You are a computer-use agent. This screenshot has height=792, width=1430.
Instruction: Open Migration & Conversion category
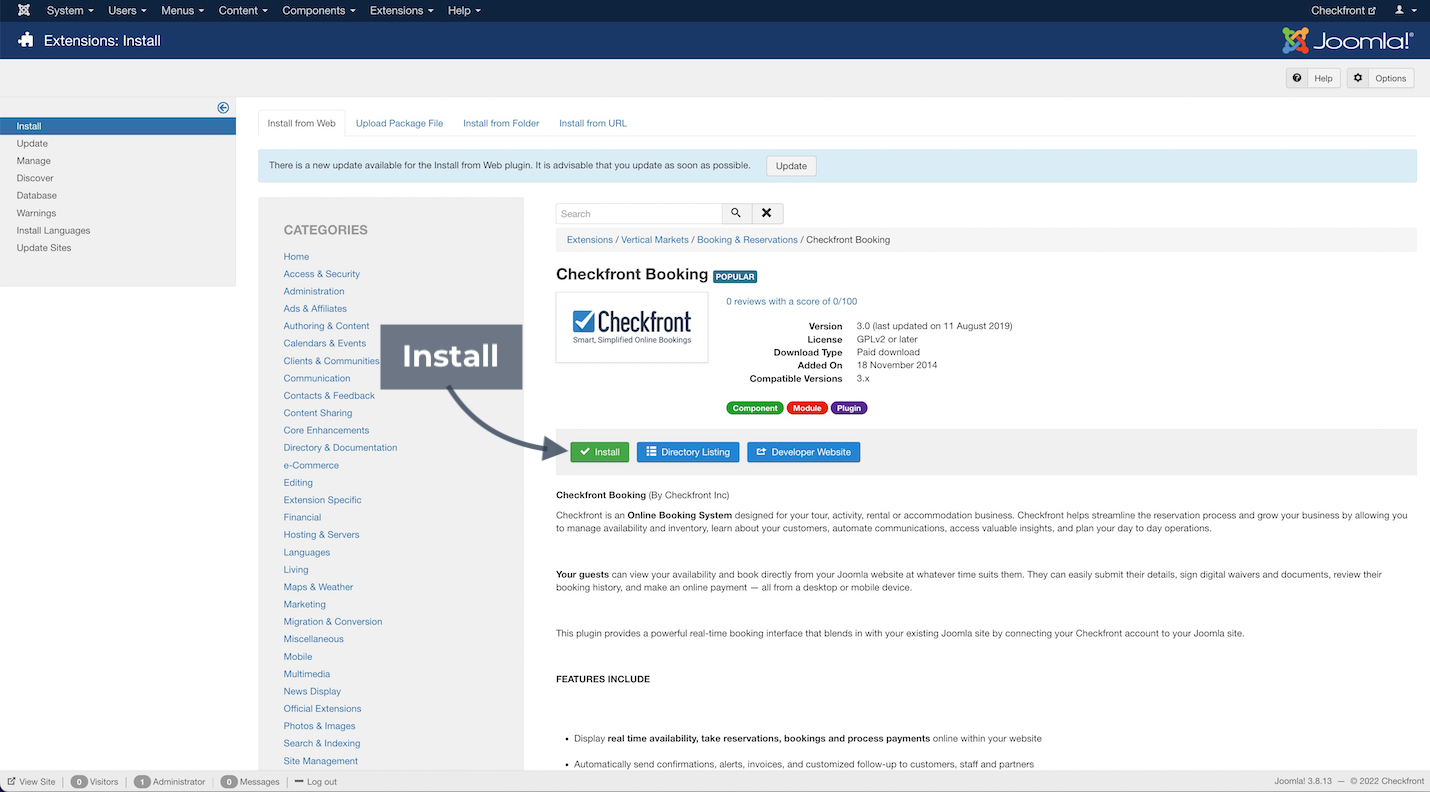pyautogui.click(x=333, y=622)
